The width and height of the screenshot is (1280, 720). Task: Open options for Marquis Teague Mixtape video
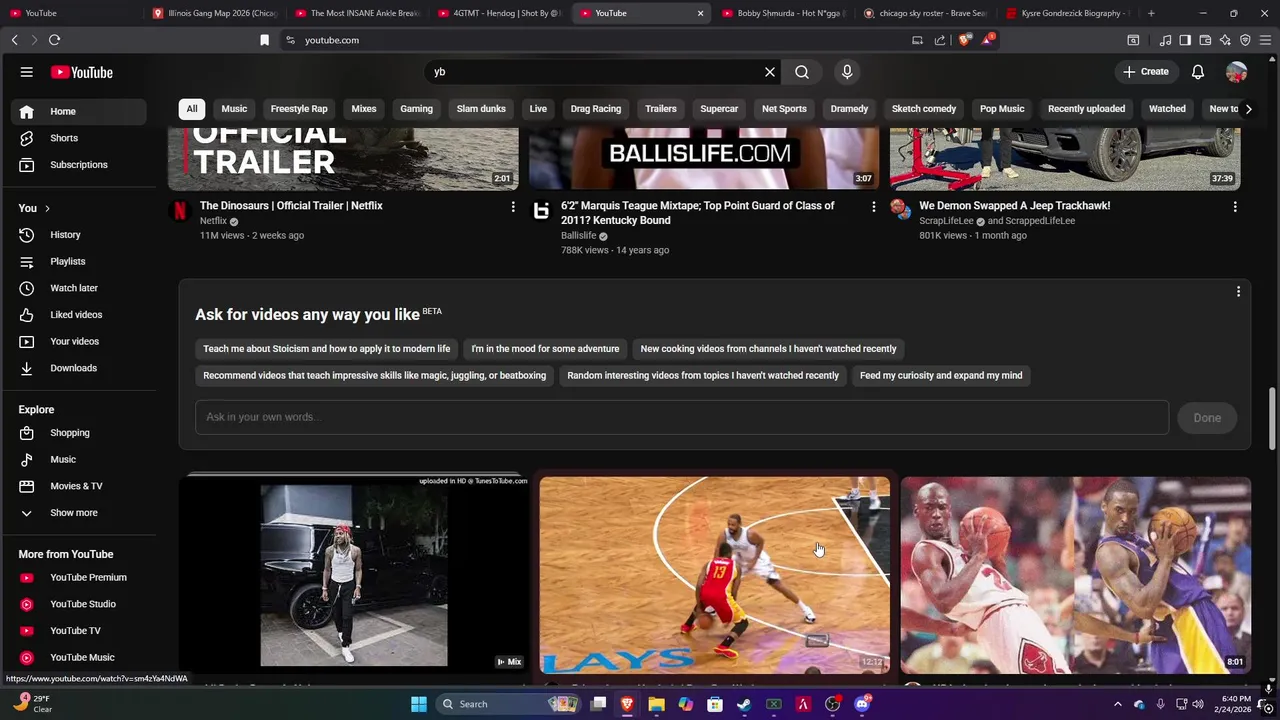[873, 207]
